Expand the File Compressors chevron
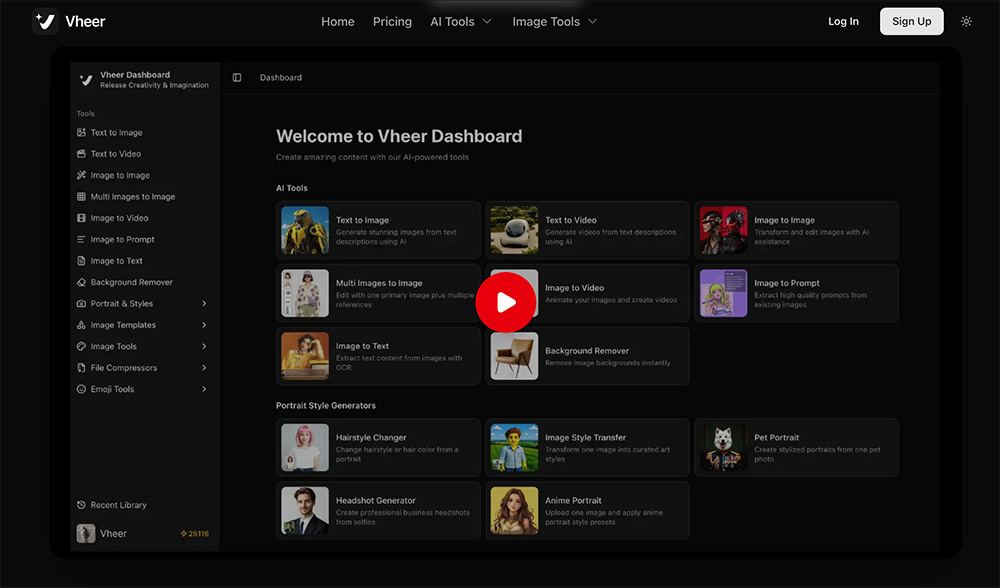The height and width of the screenshot is (588, 1000). pos(204,367)
